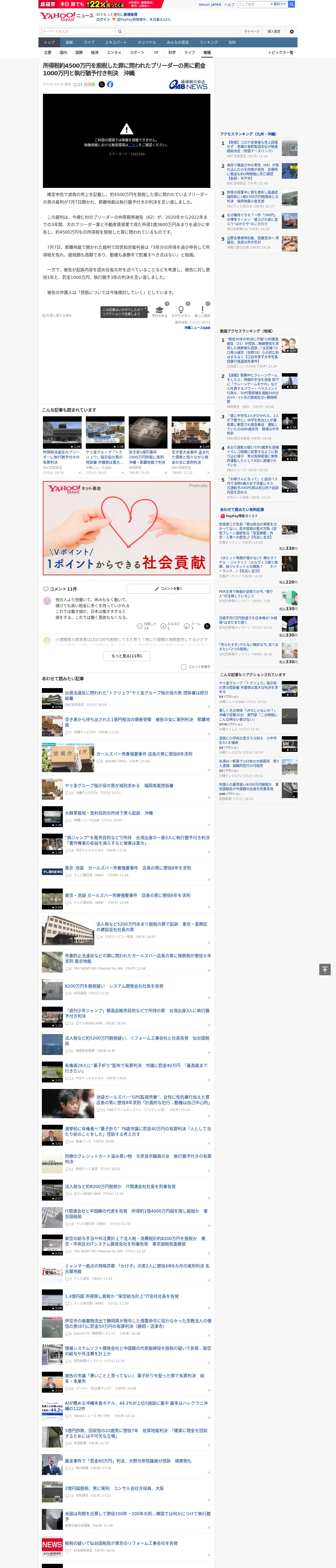
Task: Click the 沖縄ニュースQAB source link
Action: coord(197,327)
